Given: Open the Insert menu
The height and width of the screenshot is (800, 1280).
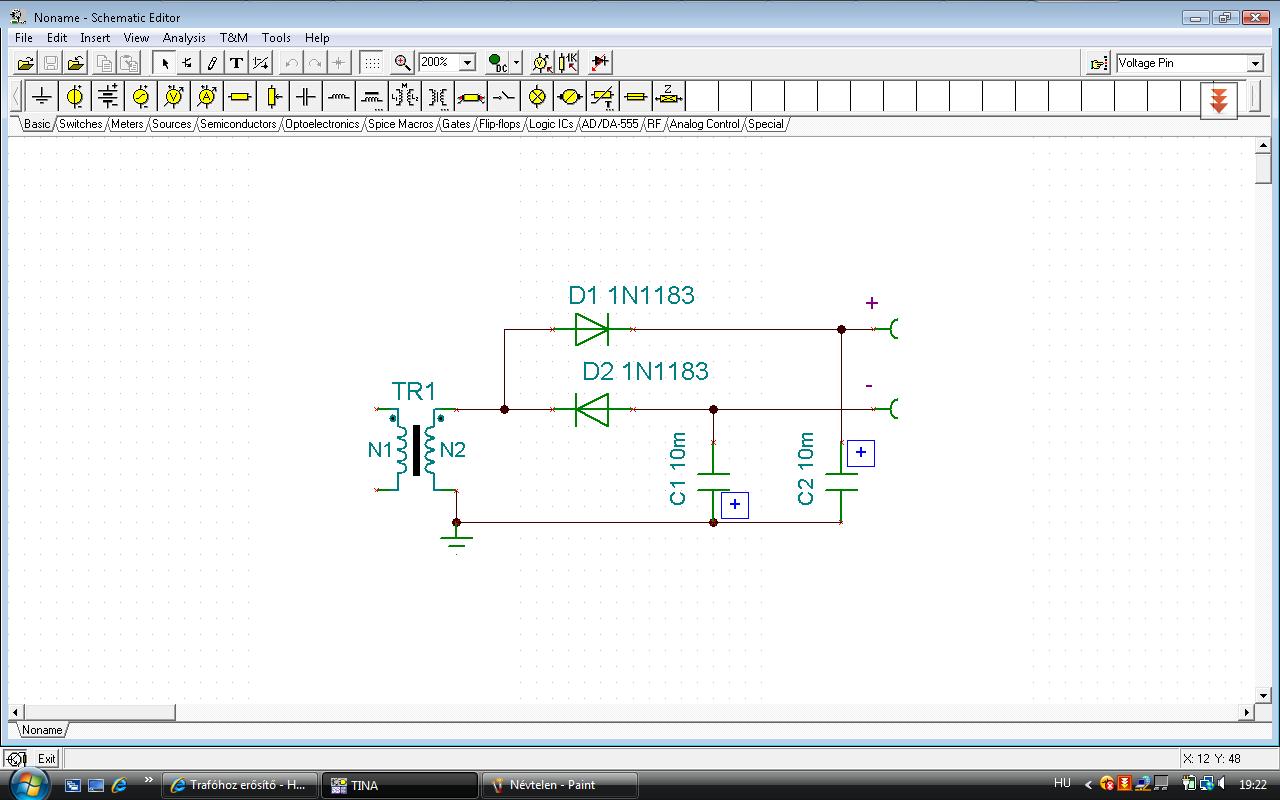Looking at the screenshot, I should pos(96,38).
